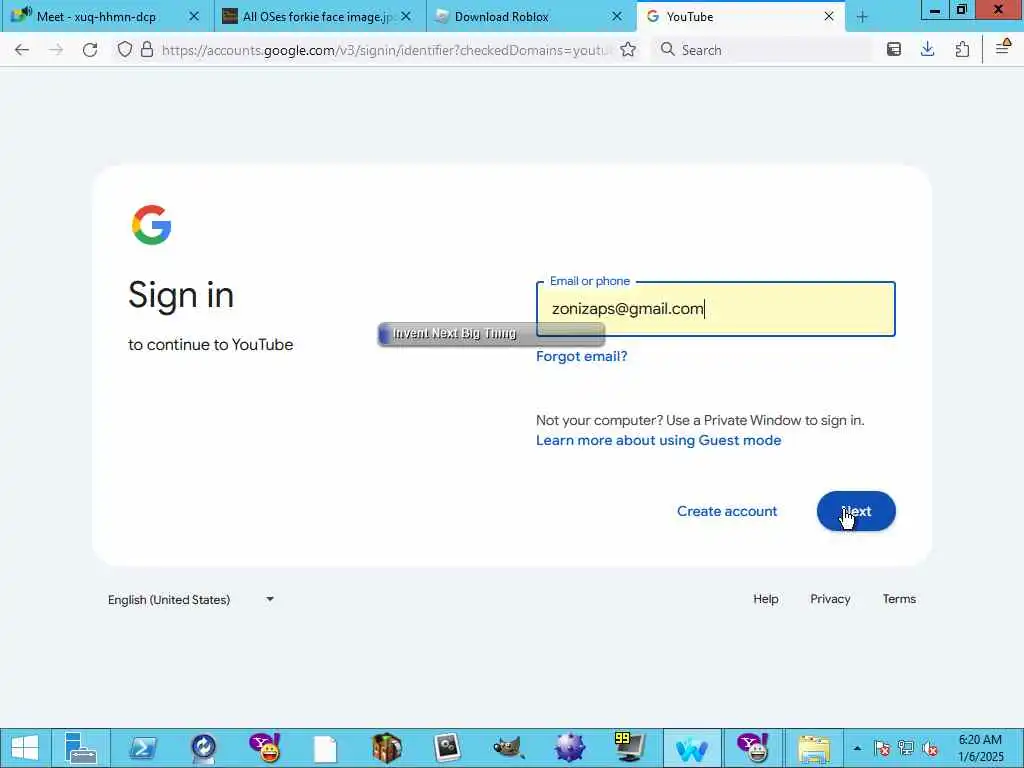This screenshot has width=1024, height=768.
Task: Click the network status tray icon
Action: 906,748
